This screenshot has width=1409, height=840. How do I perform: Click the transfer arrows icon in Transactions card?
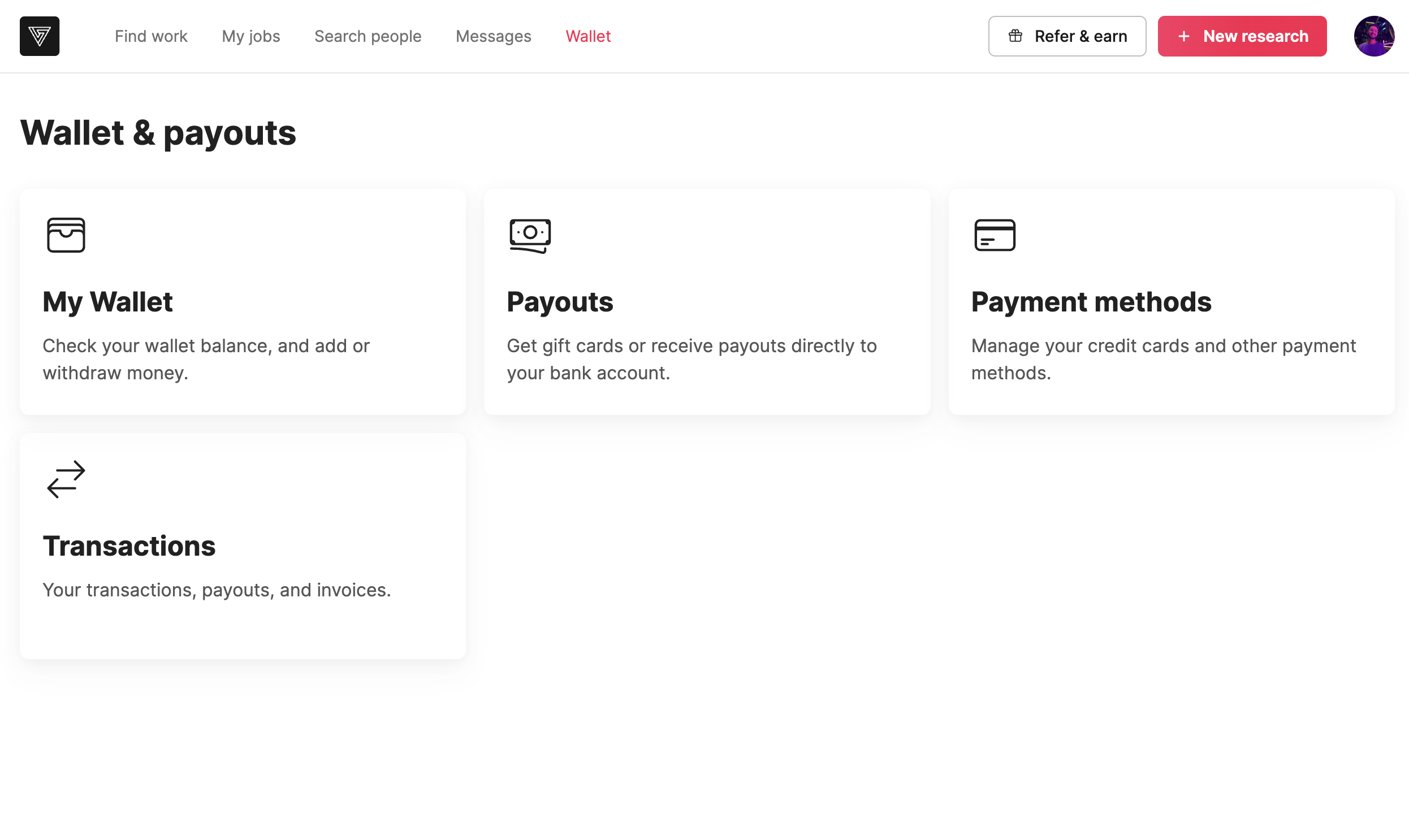point(66,479)
